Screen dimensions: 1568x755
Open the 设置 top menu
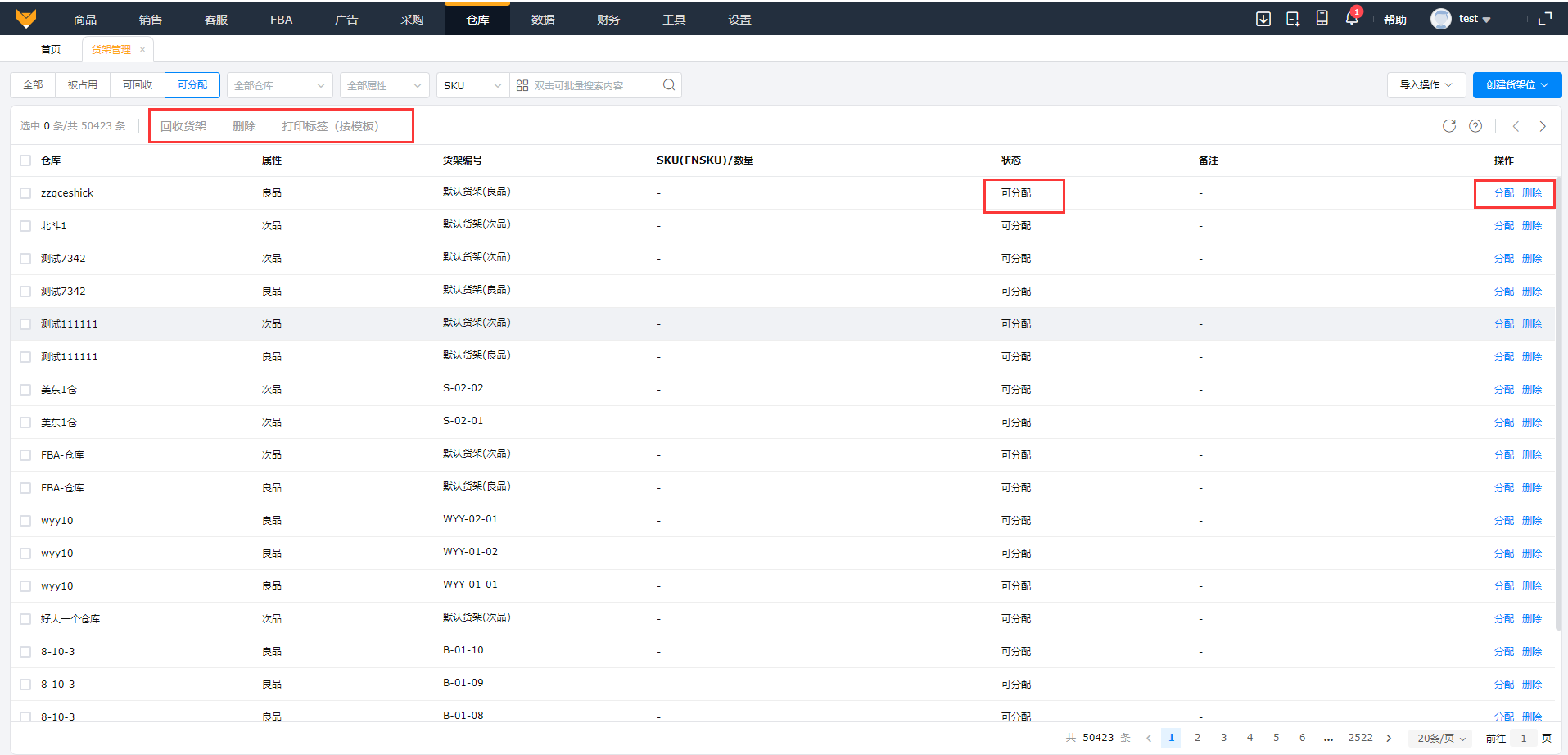coord(739,19)
